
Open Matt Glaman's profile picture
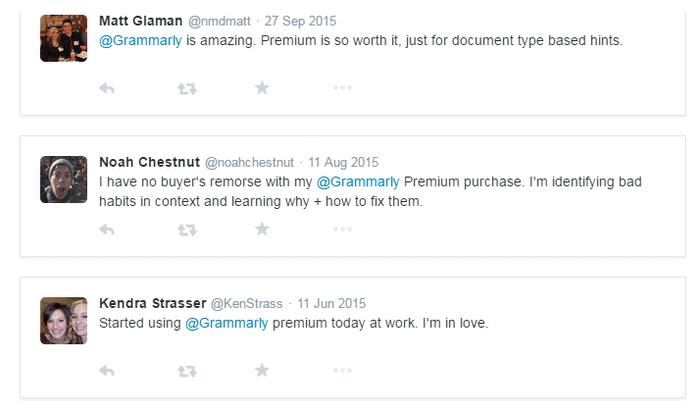coord(63,38)
